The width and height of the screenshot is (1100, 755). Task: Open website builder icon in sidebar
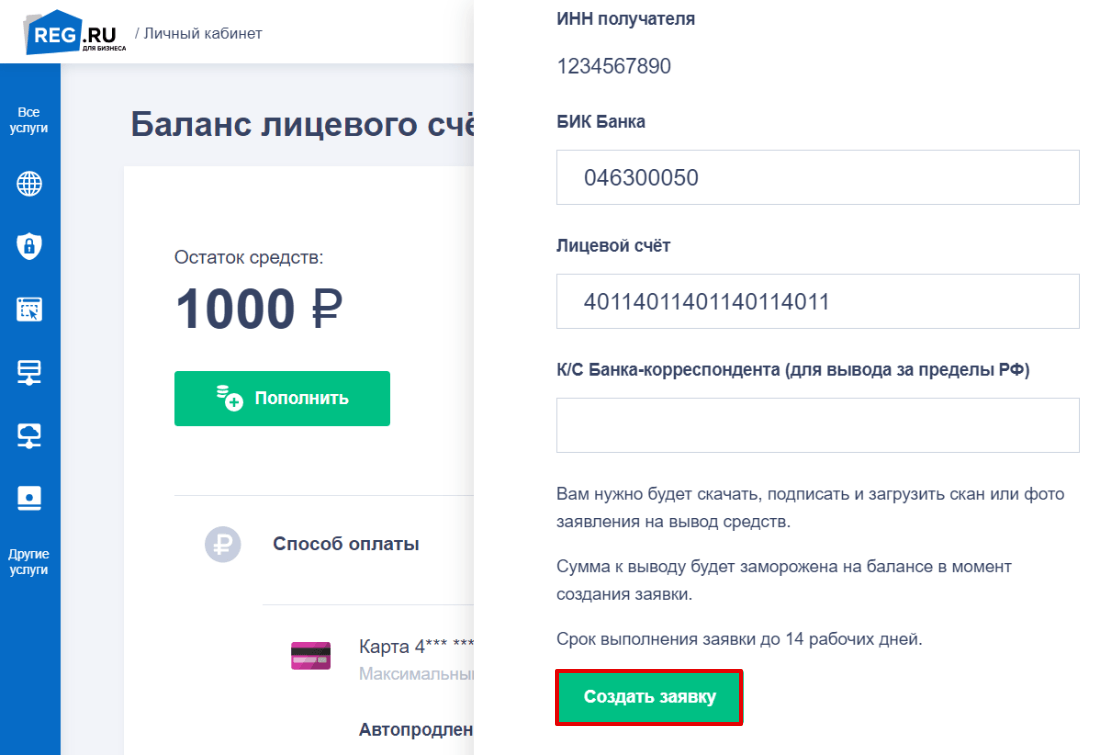pos(29,309)
